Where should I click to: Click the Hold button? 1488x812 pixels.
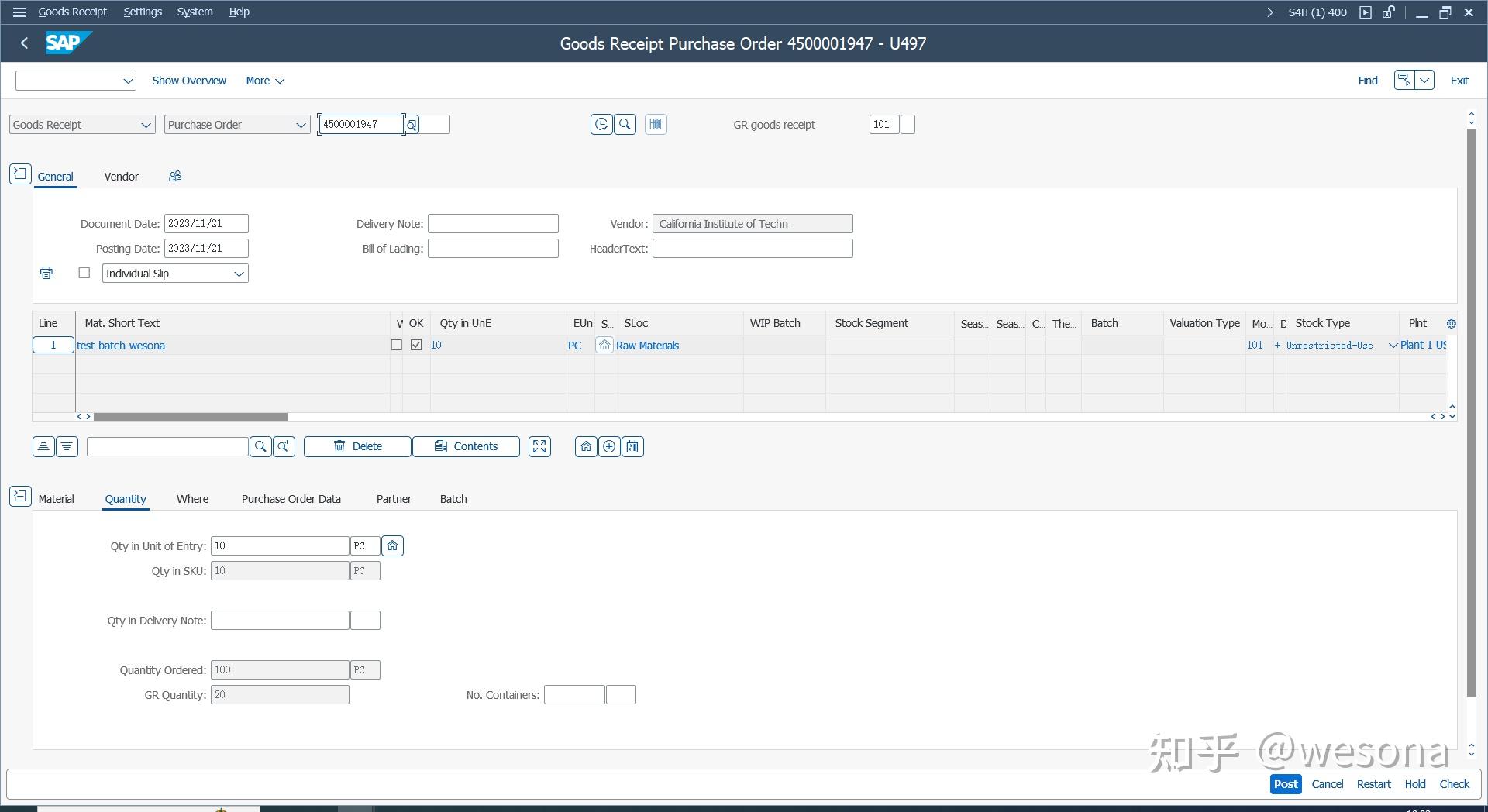pyautogui.click(x=1415, y=784)
